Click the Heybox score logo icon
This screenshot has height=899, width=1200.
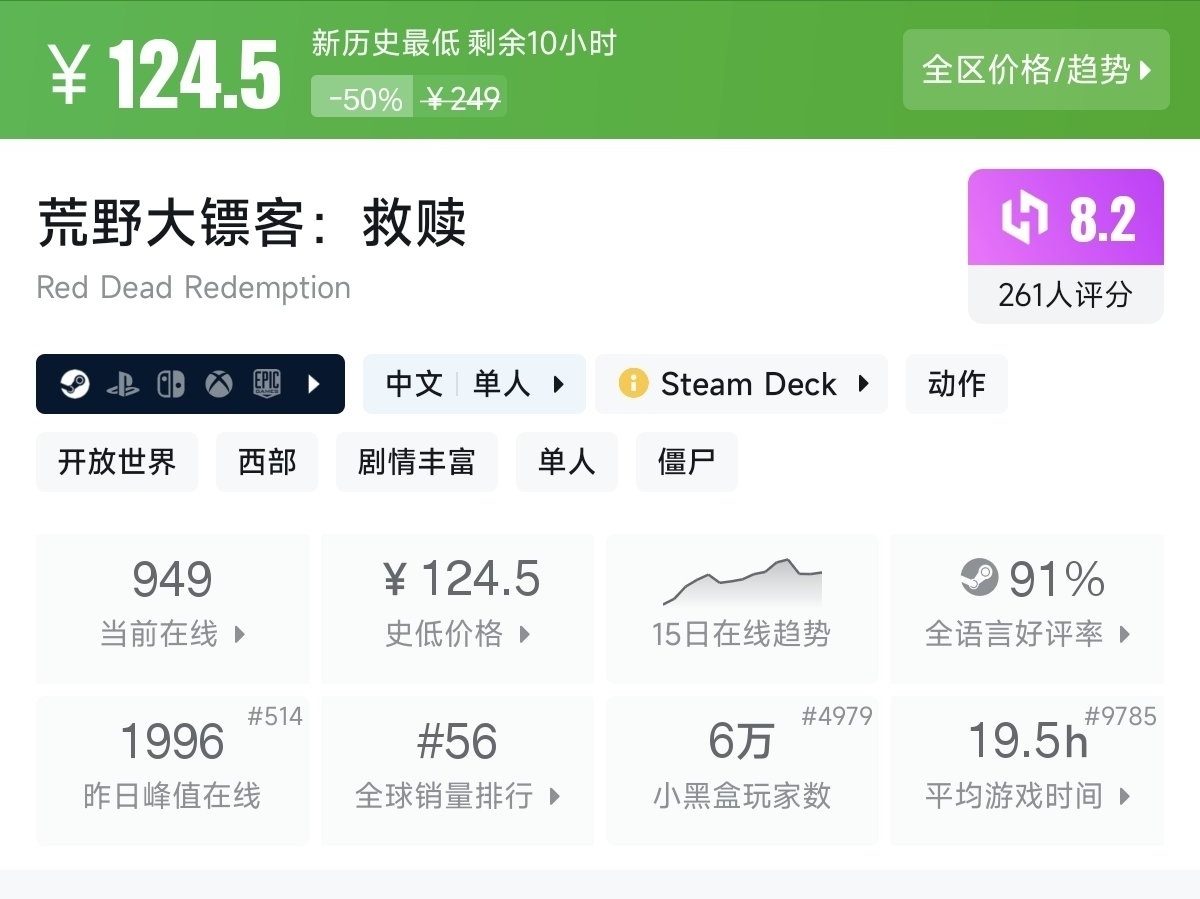click(1025, 218)
